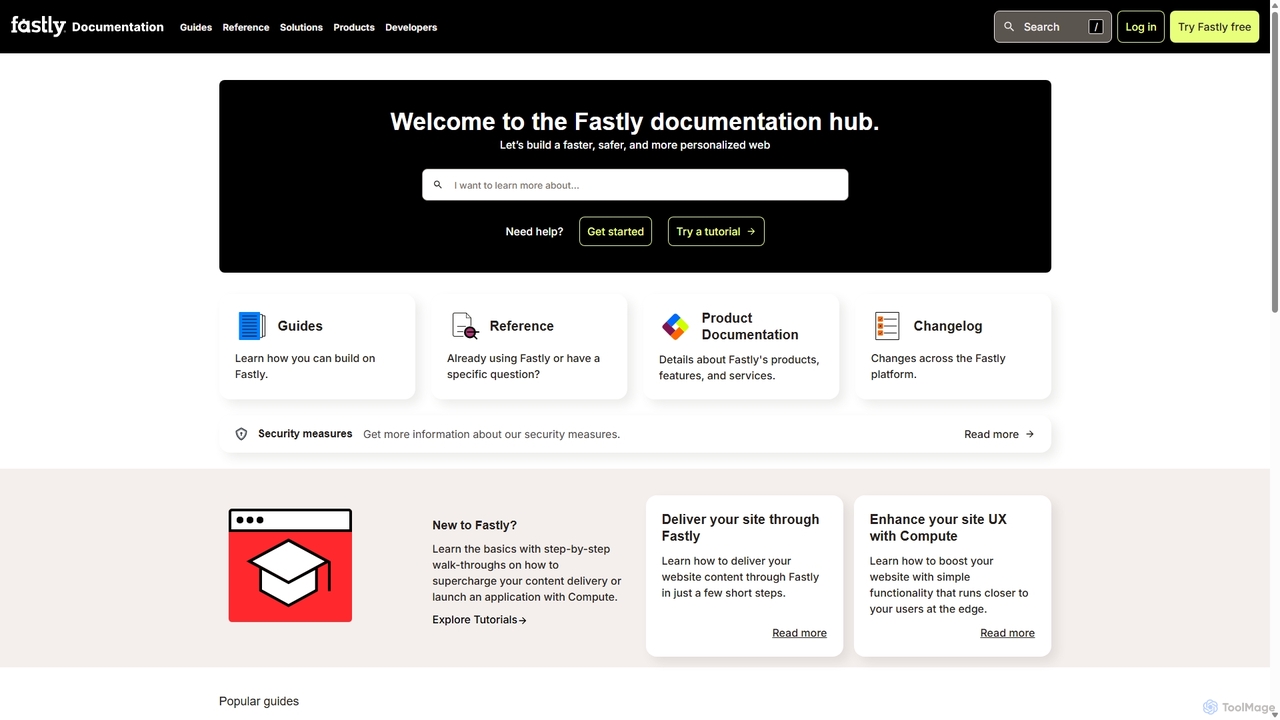Open the Changelog card title
The height and width of the screenshot is (720, 1280).
(948, 326)
